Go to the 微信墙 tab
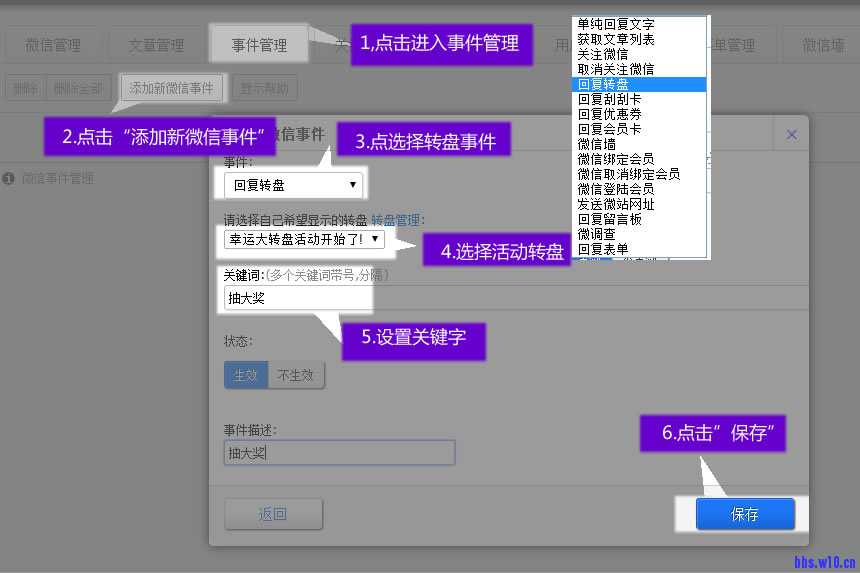Viewport: 860px width, 573px height. [824, 45]
